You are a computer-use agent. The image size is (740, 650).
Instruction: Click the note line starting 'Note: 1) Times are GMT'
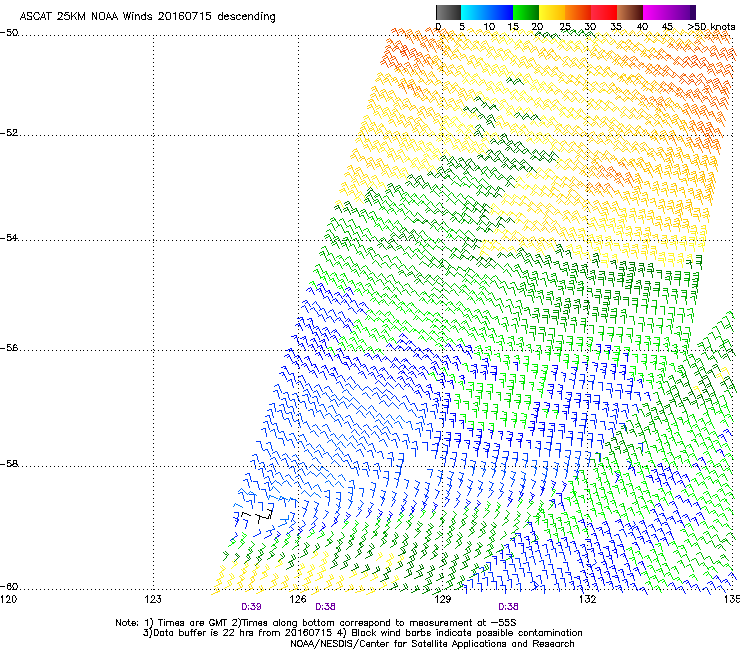coord(316,623)
